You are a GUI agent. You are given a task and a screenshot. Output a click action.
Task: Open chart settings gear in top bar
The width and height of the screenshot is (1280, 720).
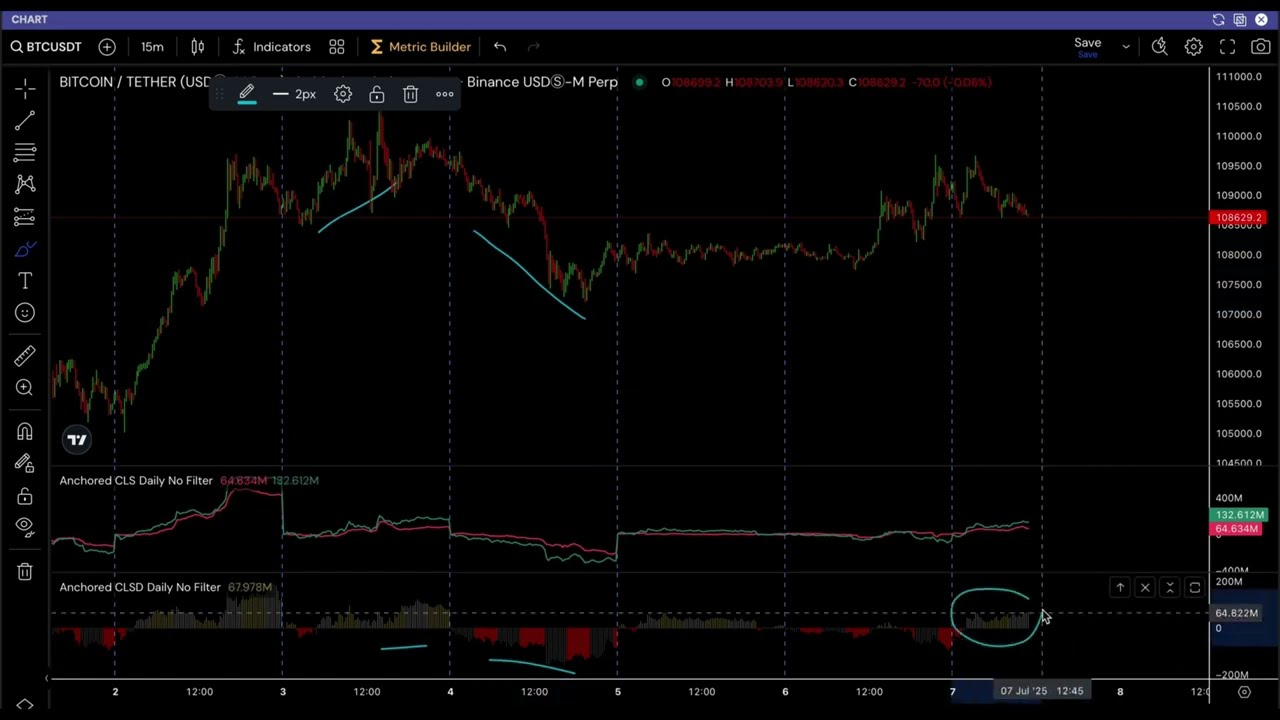(x=1193, y=47)
